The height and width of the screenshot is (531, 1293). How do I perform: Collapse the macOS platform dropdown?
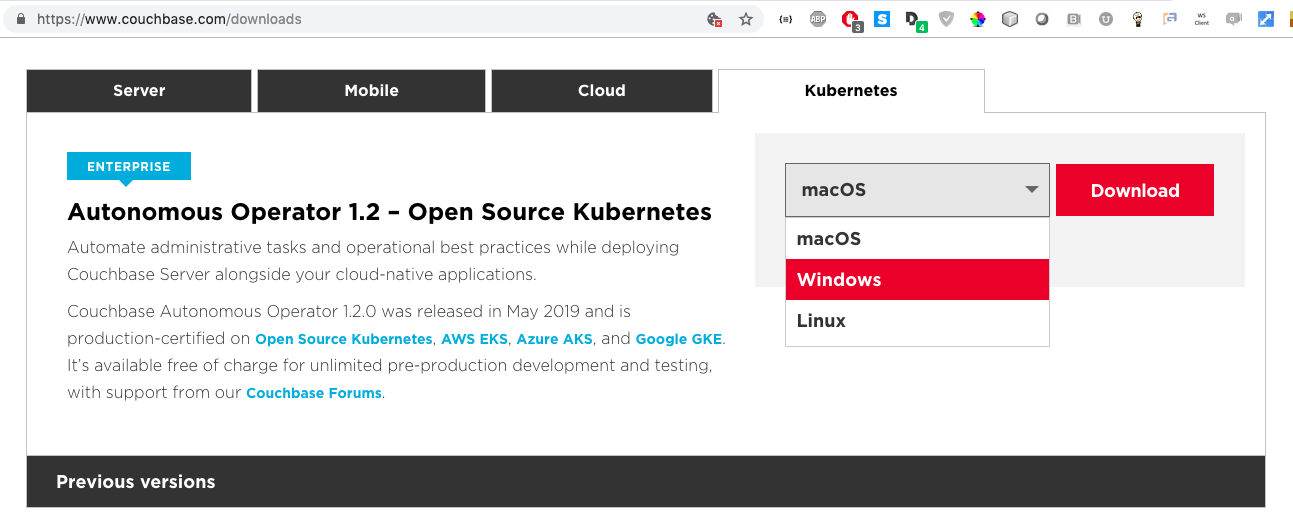point(917,190)
